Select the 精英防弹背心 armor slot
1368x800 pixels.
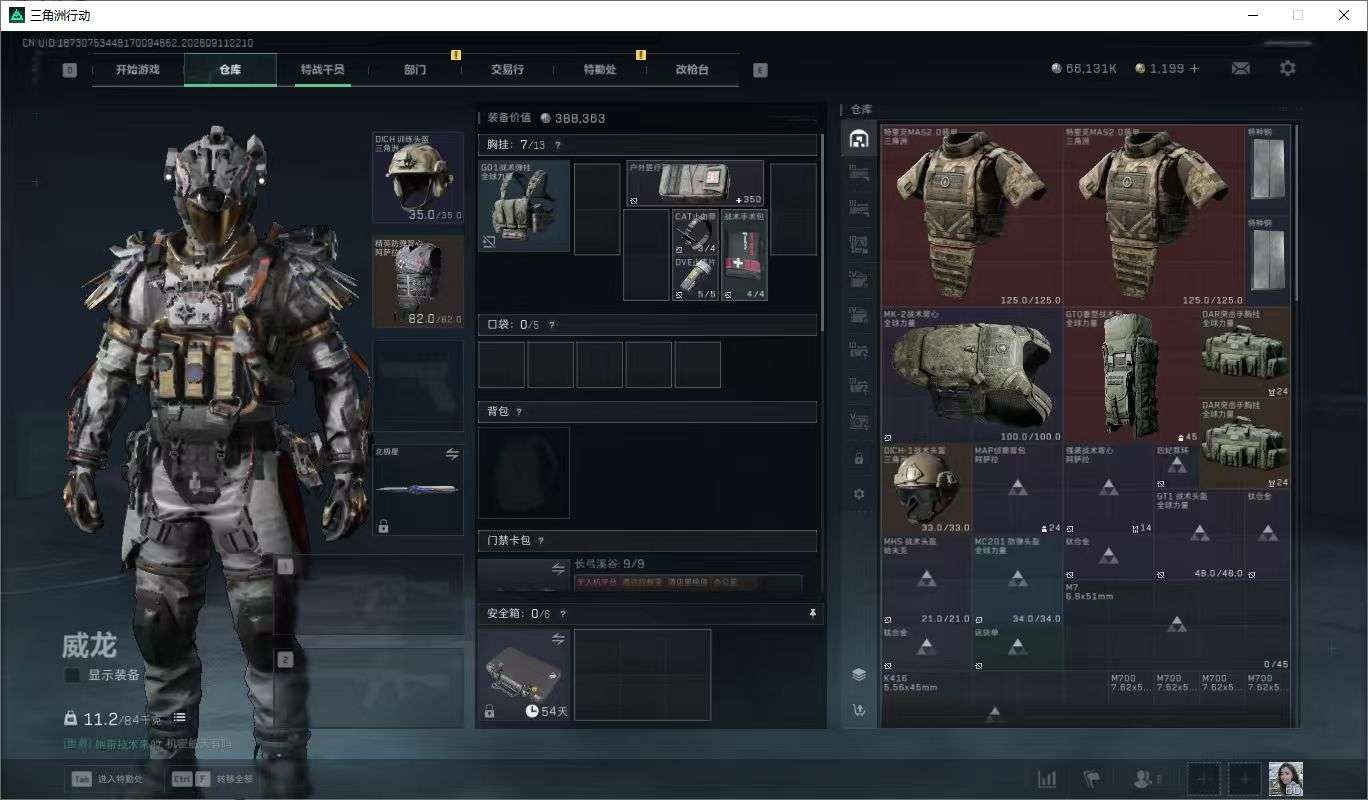point(418,281)
